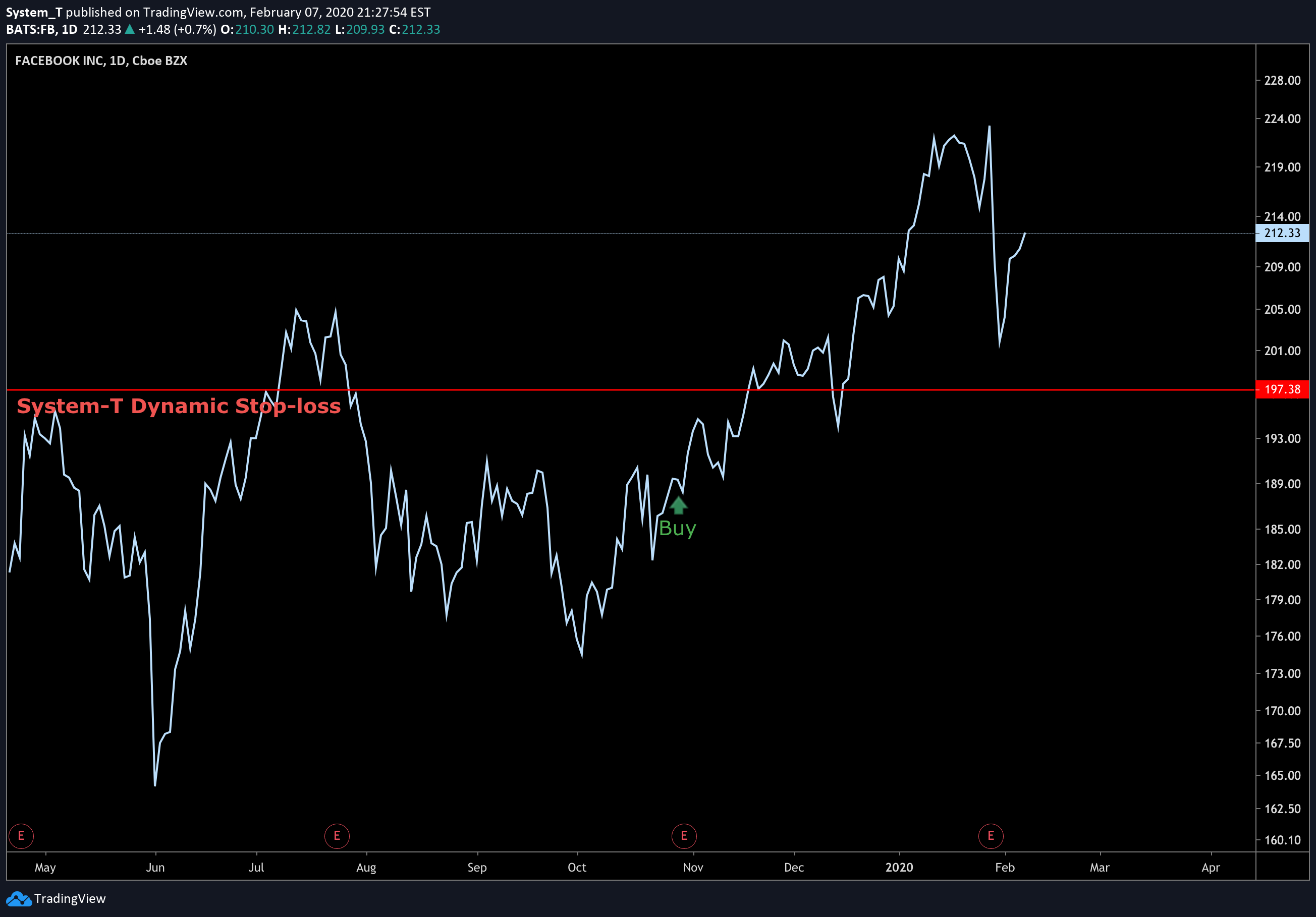Click the 167.50 price axis label

1283,743
